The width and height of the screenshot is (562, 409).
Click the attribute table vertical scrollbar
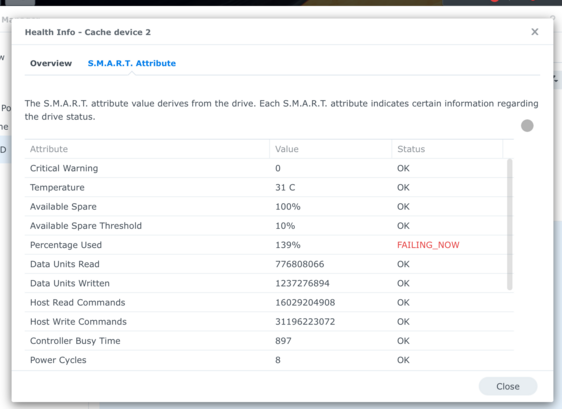(x=509, y=224)
